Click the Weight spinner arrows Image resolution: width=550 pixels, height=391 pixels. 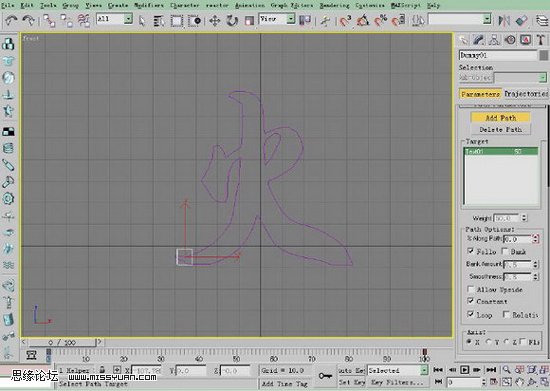pos(524,218)
